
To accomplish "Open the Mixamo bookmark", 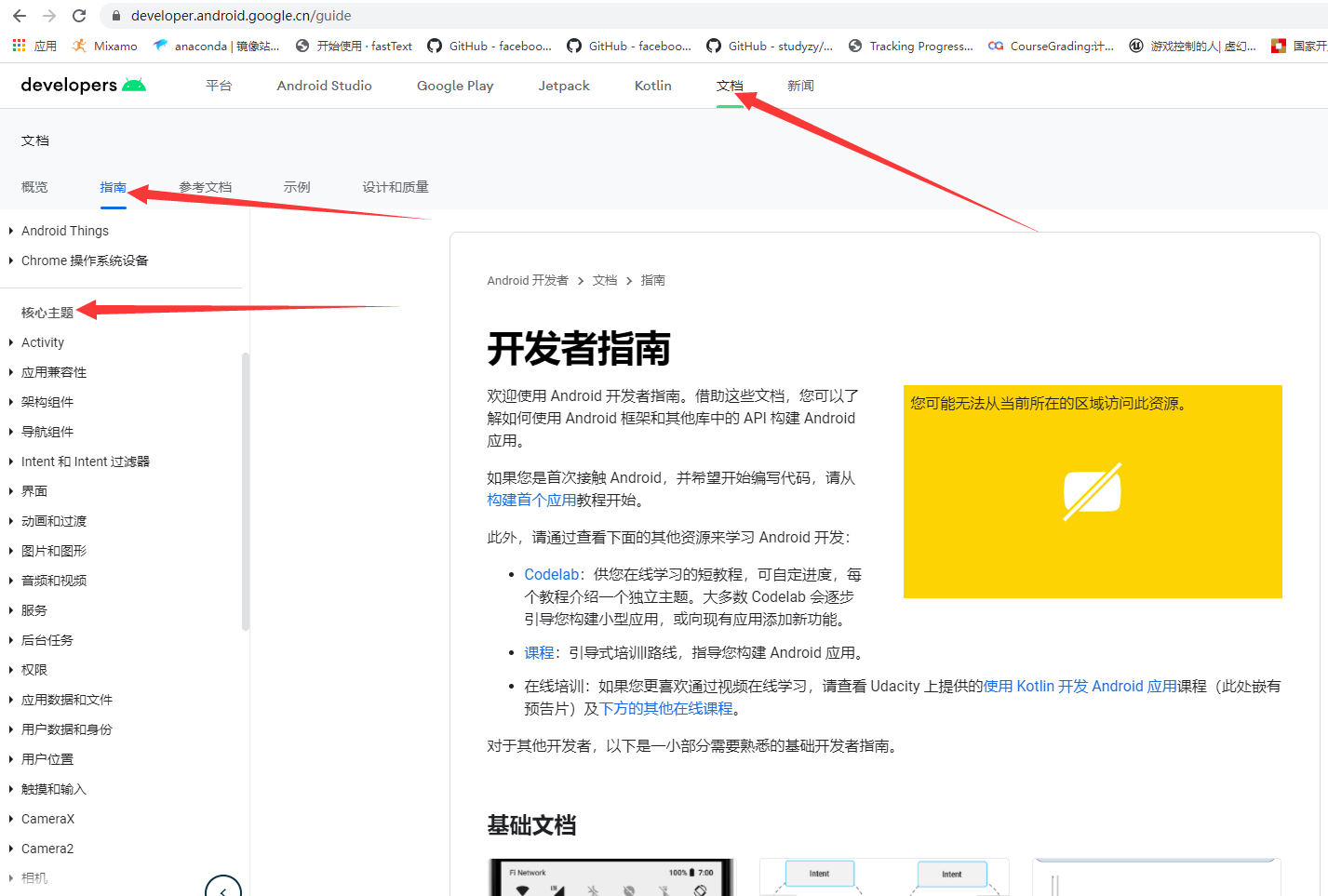I will [105, 46].
